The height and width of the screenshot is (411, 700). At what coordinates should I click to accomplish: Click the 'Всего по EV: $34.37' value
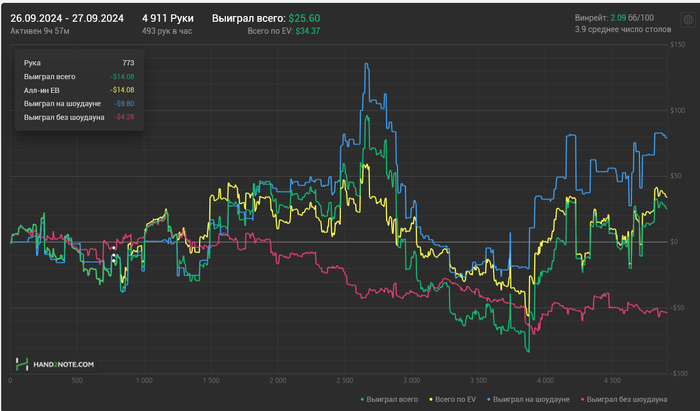click(x=284, y=31)
